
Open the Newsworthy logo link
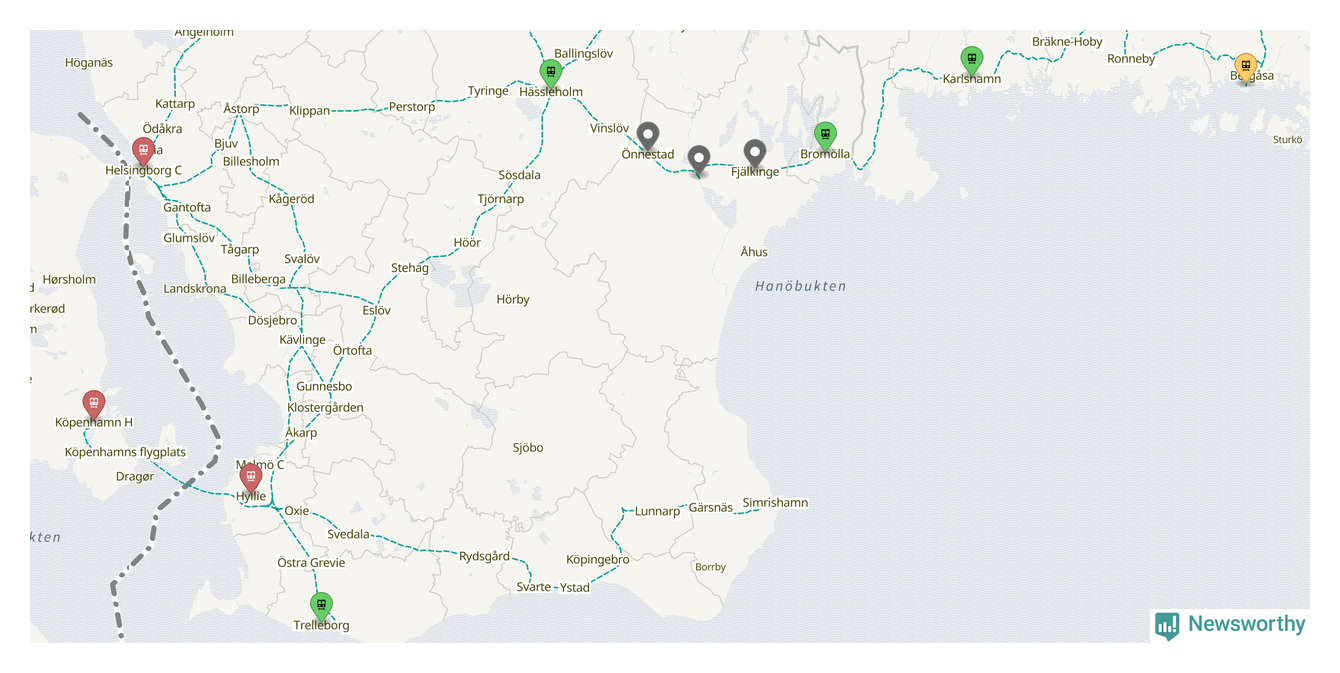coord(1230,625)
